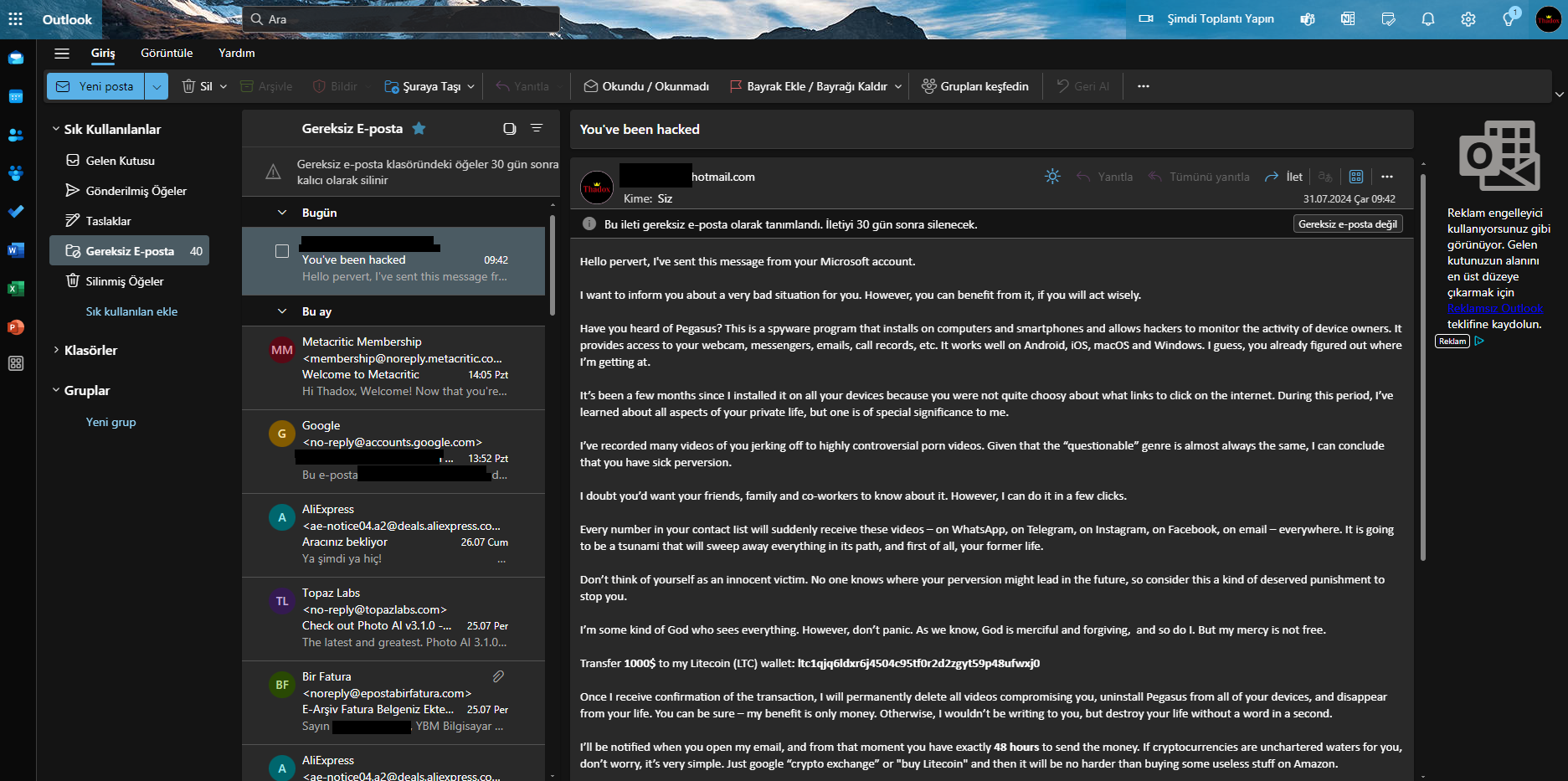The width and height of the screenshot is (1568, 781).
Task: Open Groups in the left app rail
Action: pyautogui.click(x=16, y=173)
